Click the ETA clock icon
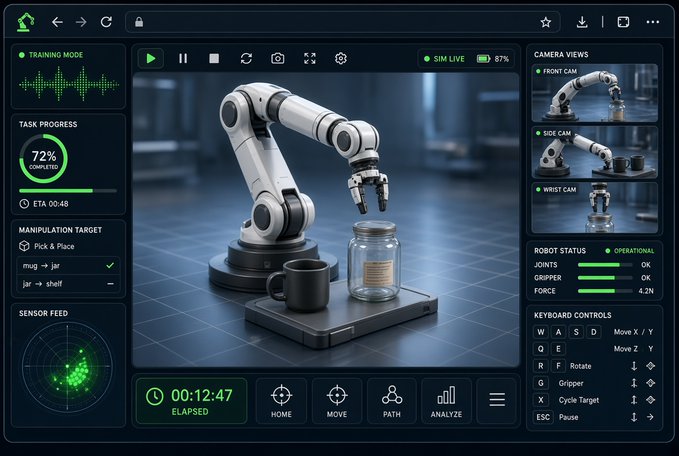Screen dimensions: 679x456 24,204
